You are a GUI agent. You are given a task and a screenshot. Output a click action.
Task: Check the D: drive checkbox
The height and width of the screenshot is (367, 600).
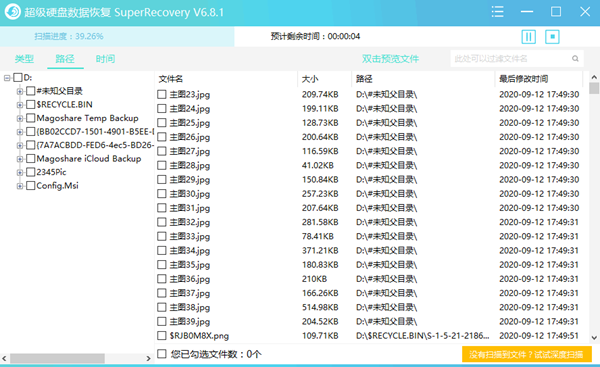(18, 78)
